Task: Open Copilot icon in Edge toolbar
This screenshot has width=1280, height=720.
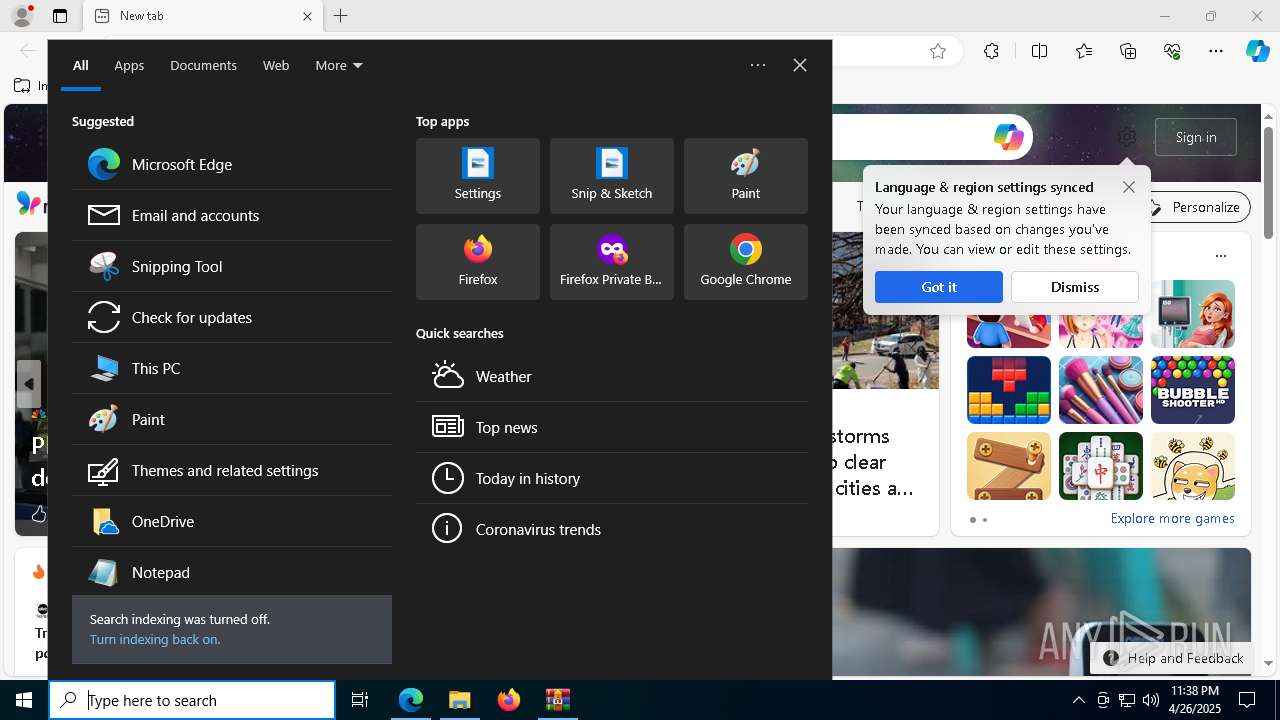Action: tap(1257, 51)
